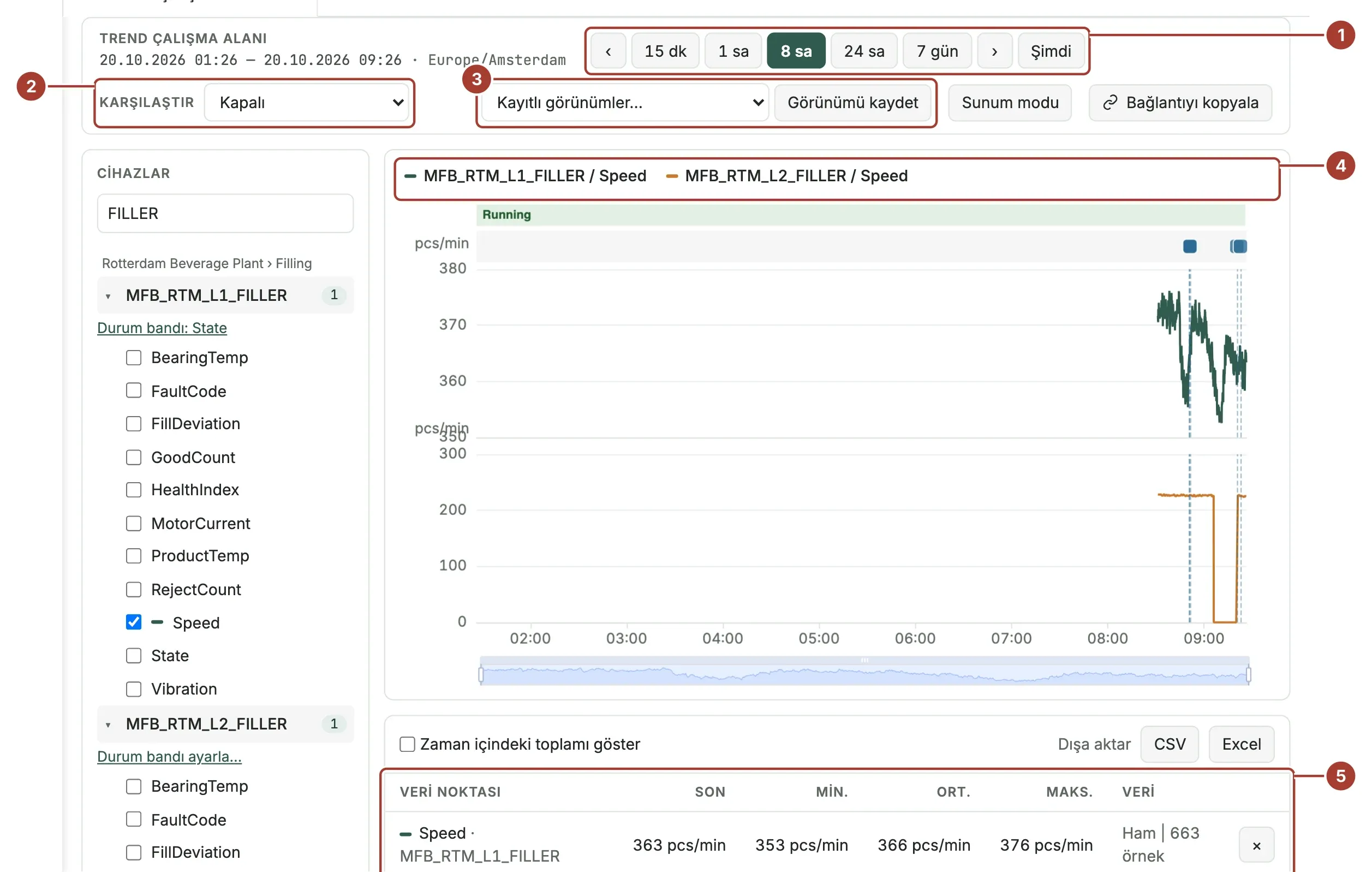Click the MFB_RTM_L1_FILLER / Speed legend entry
The height and width of the screenshot is (872, 1372).
[526, 176]
